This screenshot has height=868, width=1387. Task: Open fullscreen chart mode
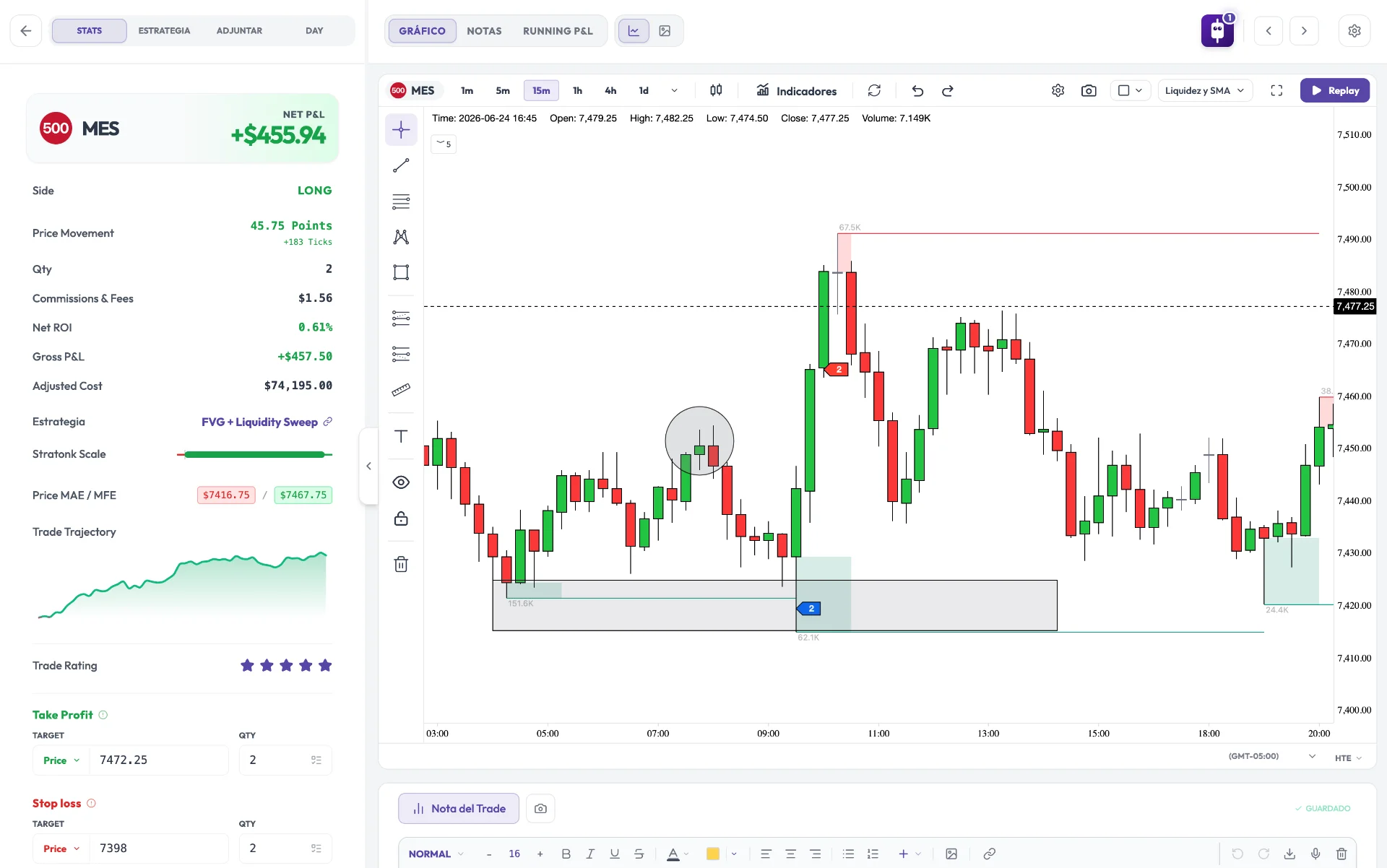[1276, 90]
